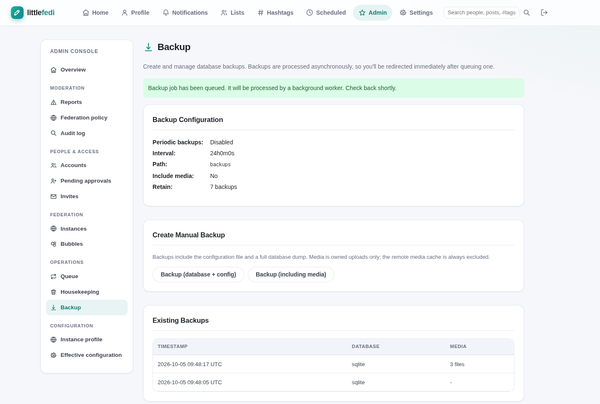Click the 2026-10-05 09:48:05 UTC timestamp

pos(190,382)
